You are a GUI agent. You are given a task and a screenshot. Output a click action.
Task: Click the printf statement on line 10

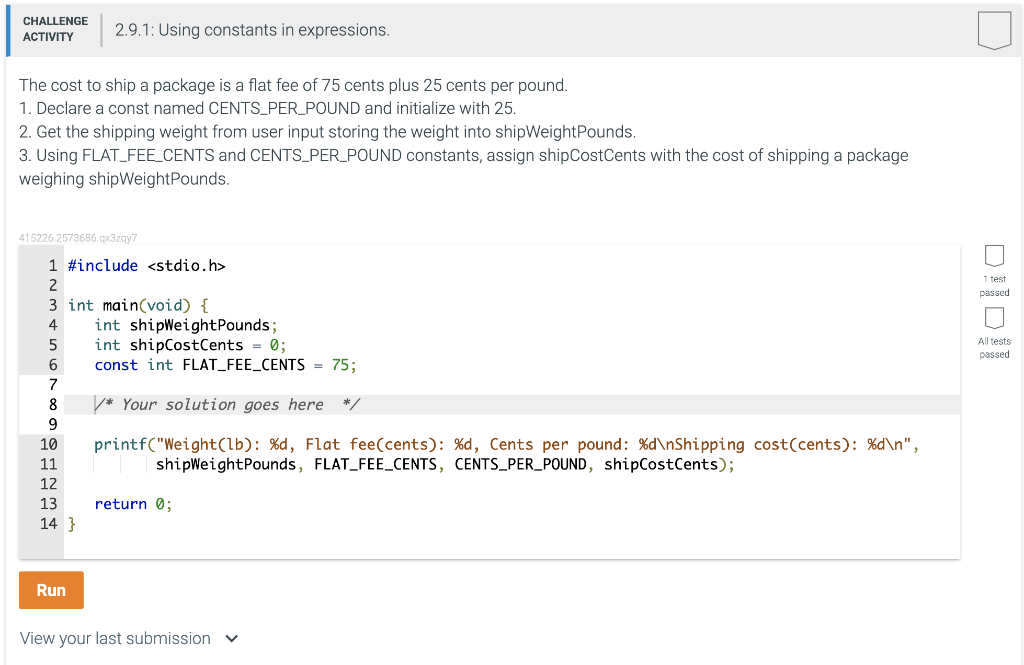(x=506, y=444)
